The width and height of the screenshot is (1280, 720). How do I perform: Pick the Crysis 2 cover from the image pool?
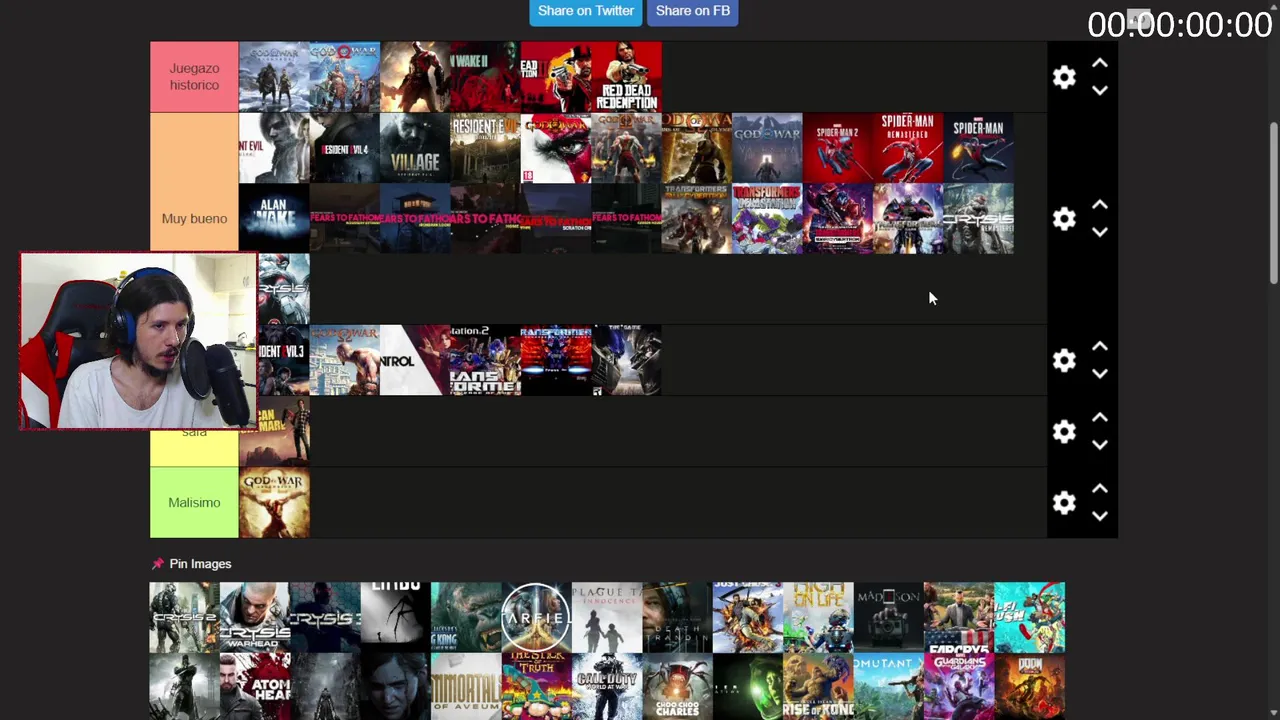coord(184,617)
